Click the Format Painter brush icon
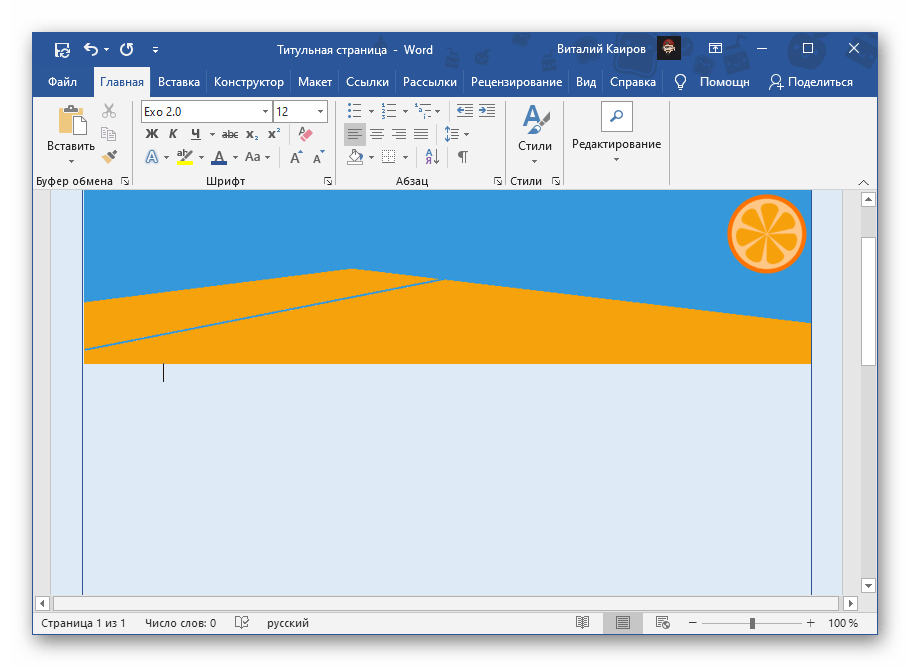The image size is (910, 667). (109, 157)
